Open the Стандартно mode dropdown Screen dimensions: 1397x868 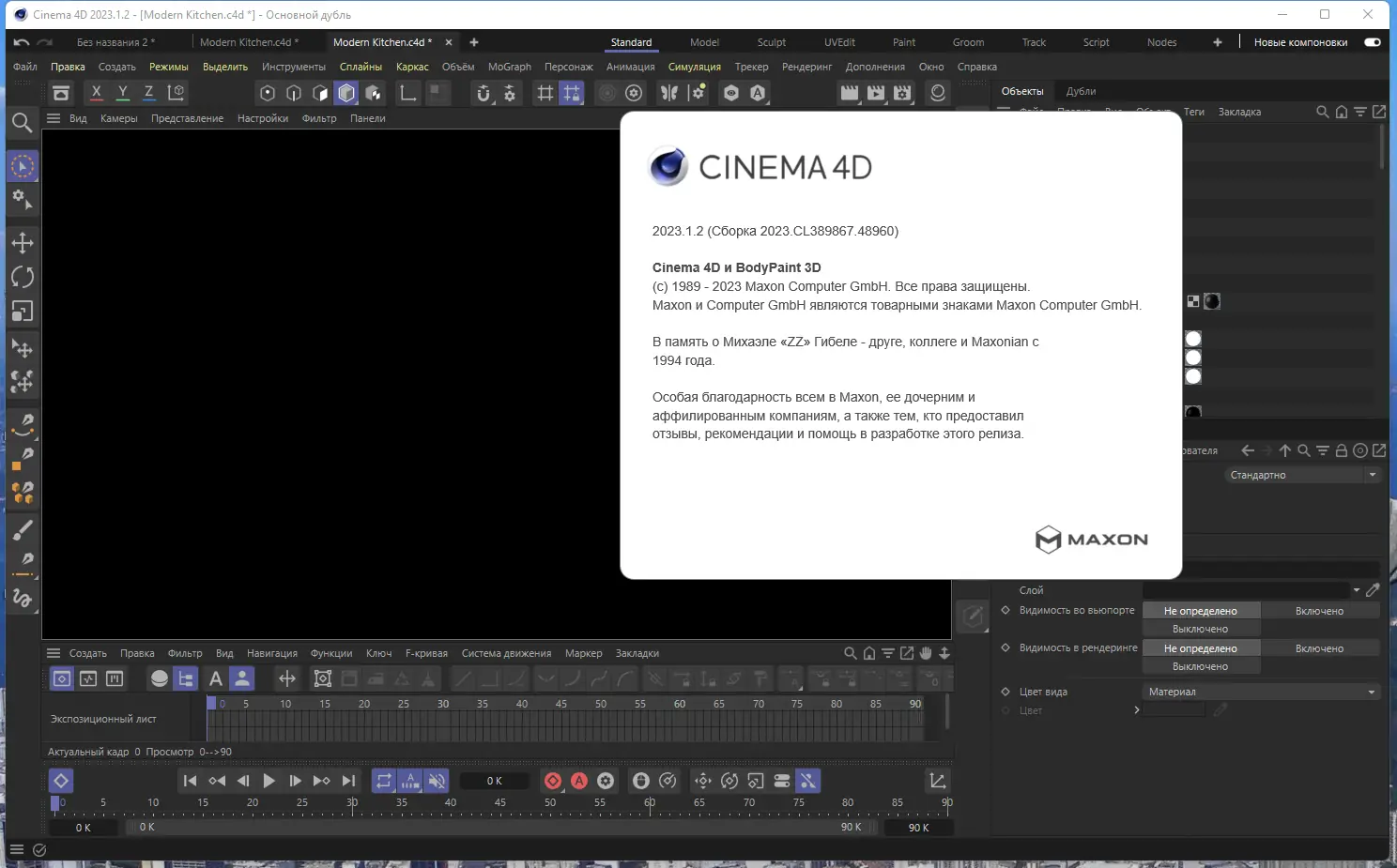(1303, 475)
